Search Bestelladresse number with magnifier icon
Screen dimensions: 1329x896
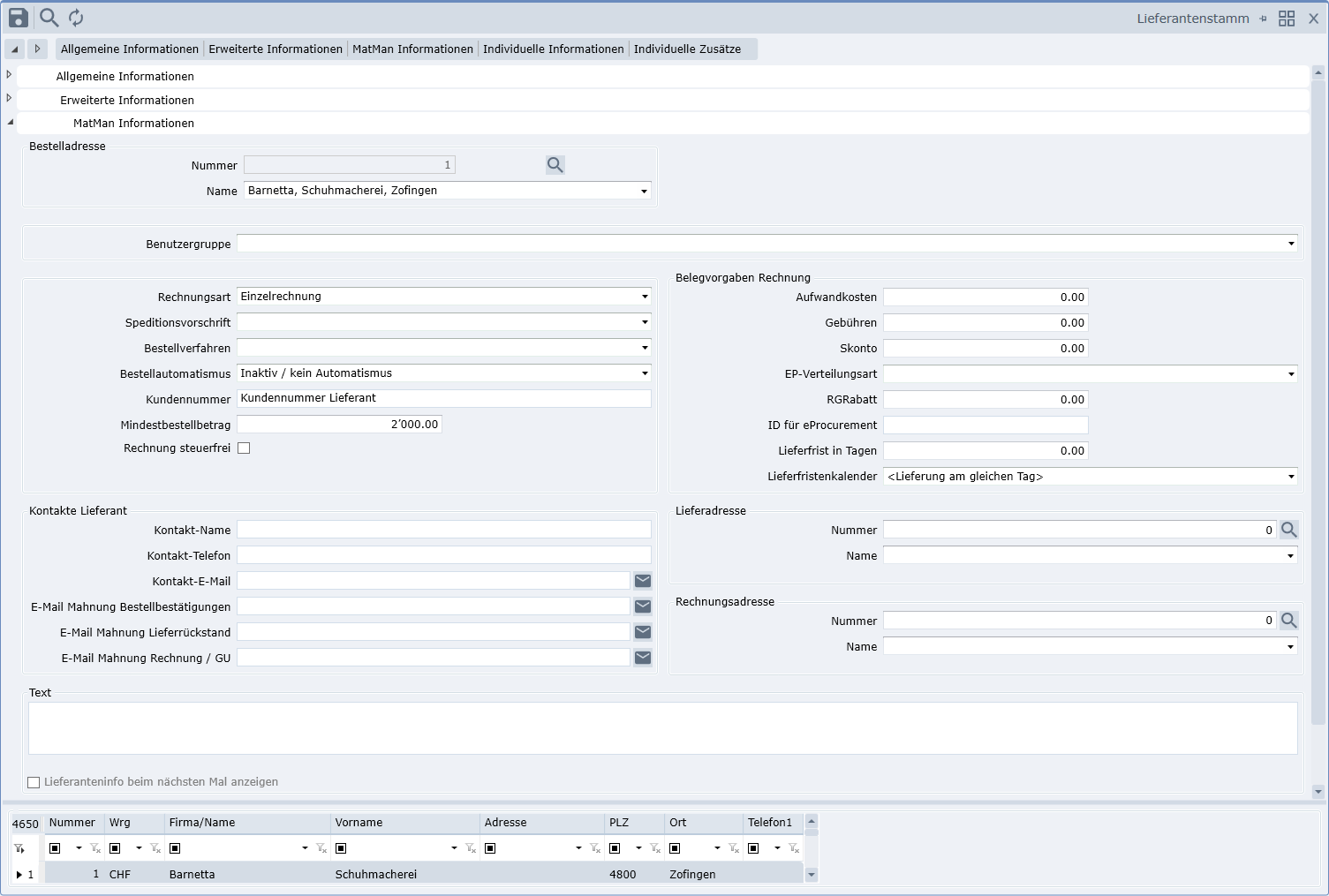click(x=555, y=165)
